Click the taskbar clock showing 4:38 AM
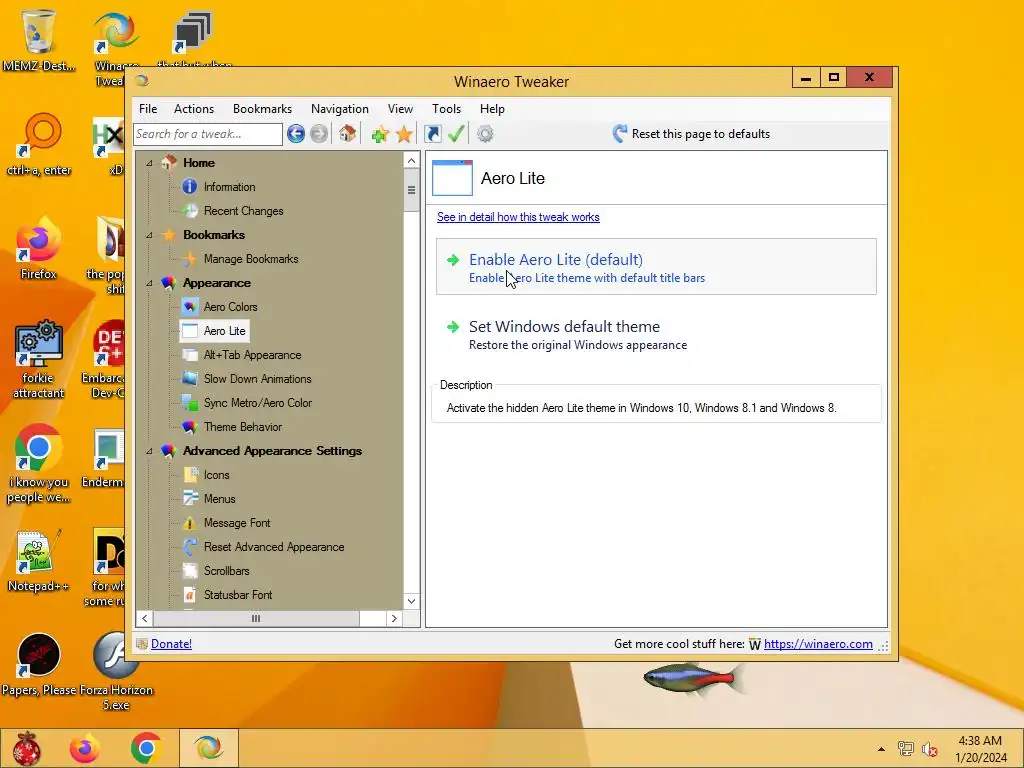Screen dimensions: 1024x768 980,749
